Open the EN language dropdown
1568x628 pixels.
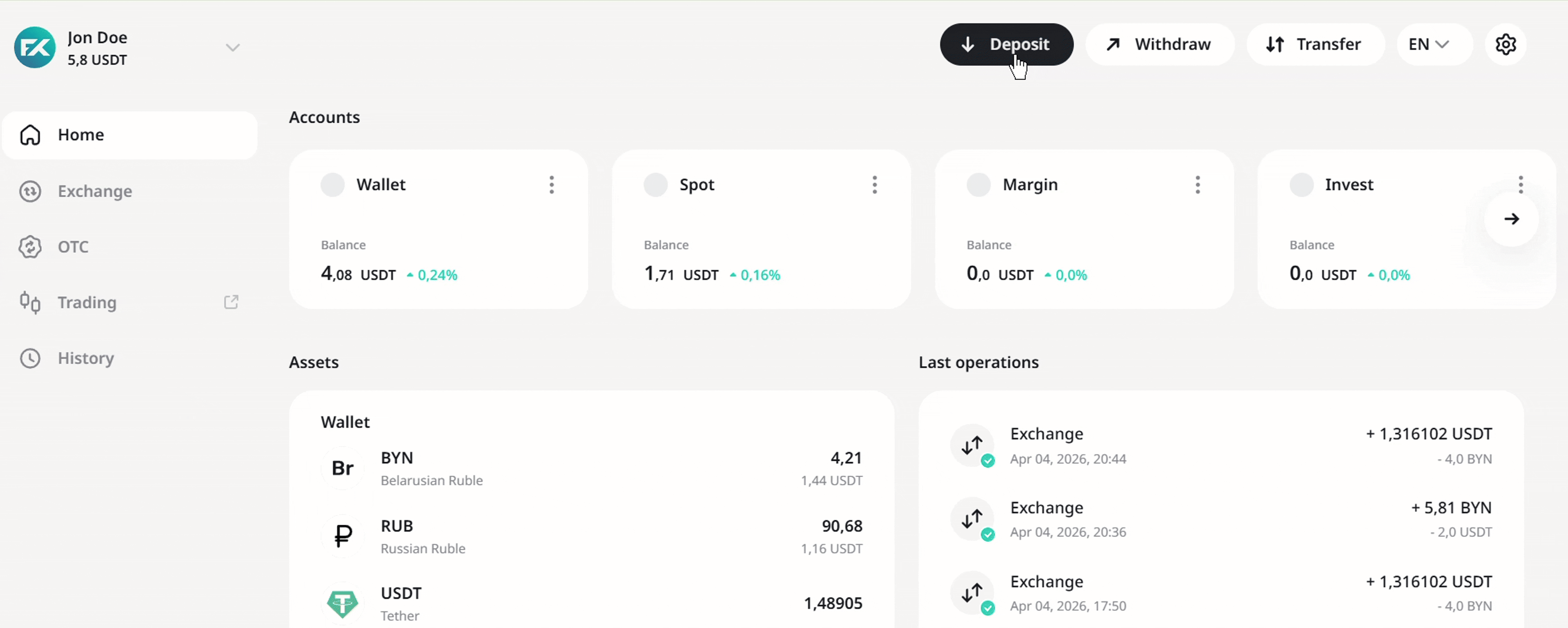[1428, 44]
